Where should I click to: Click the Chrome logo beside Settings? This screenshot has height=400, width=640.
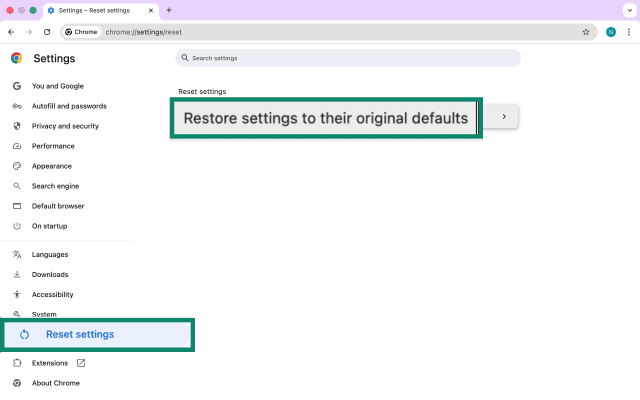17,58
